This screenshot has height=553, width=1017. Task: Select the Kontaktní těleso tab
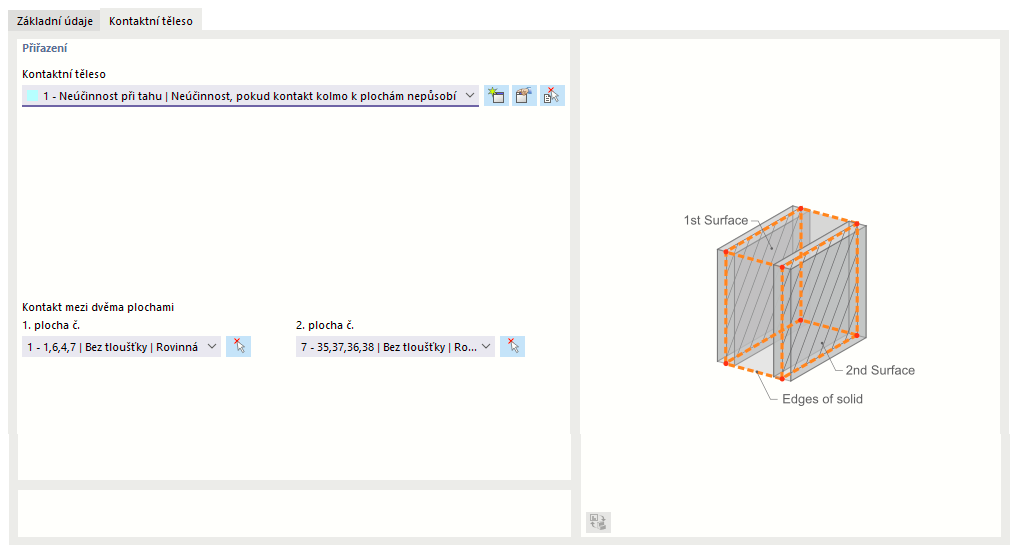click(x=151, y=21)
